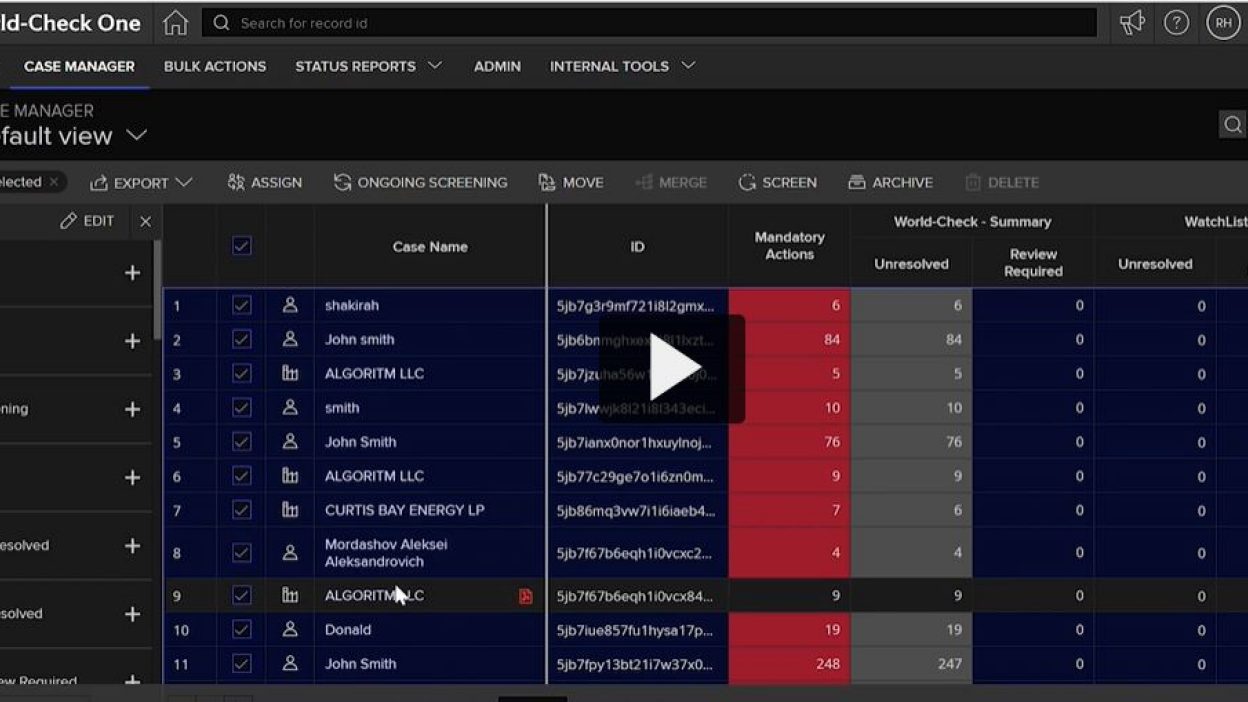This screenshot has height=702, width=1248.
Task: Expand the Internal Tools dropdown menu
Action: click(621, 66)
